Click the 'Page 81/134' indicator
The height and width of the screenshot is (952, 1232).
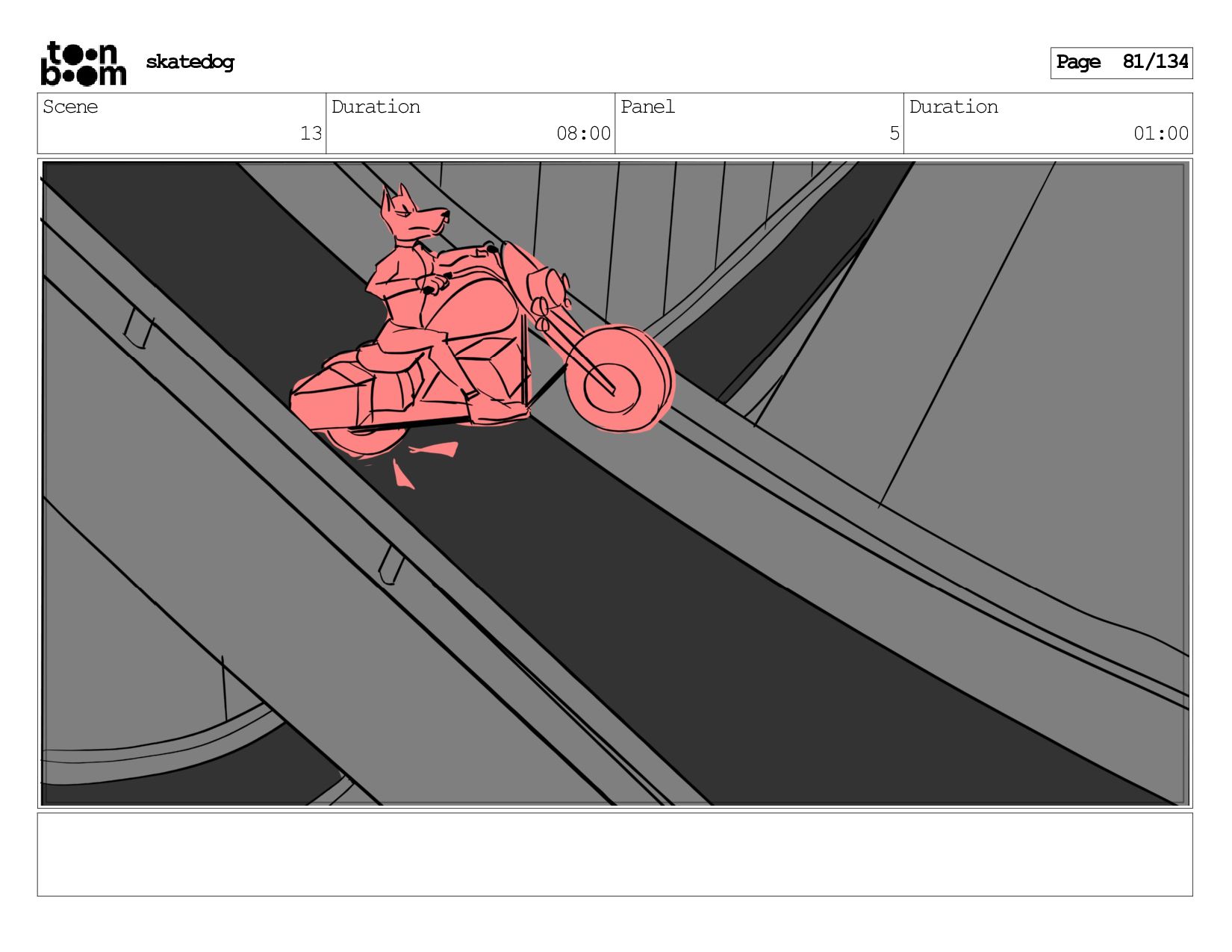pyautogui.click(x=1121, y=63)
